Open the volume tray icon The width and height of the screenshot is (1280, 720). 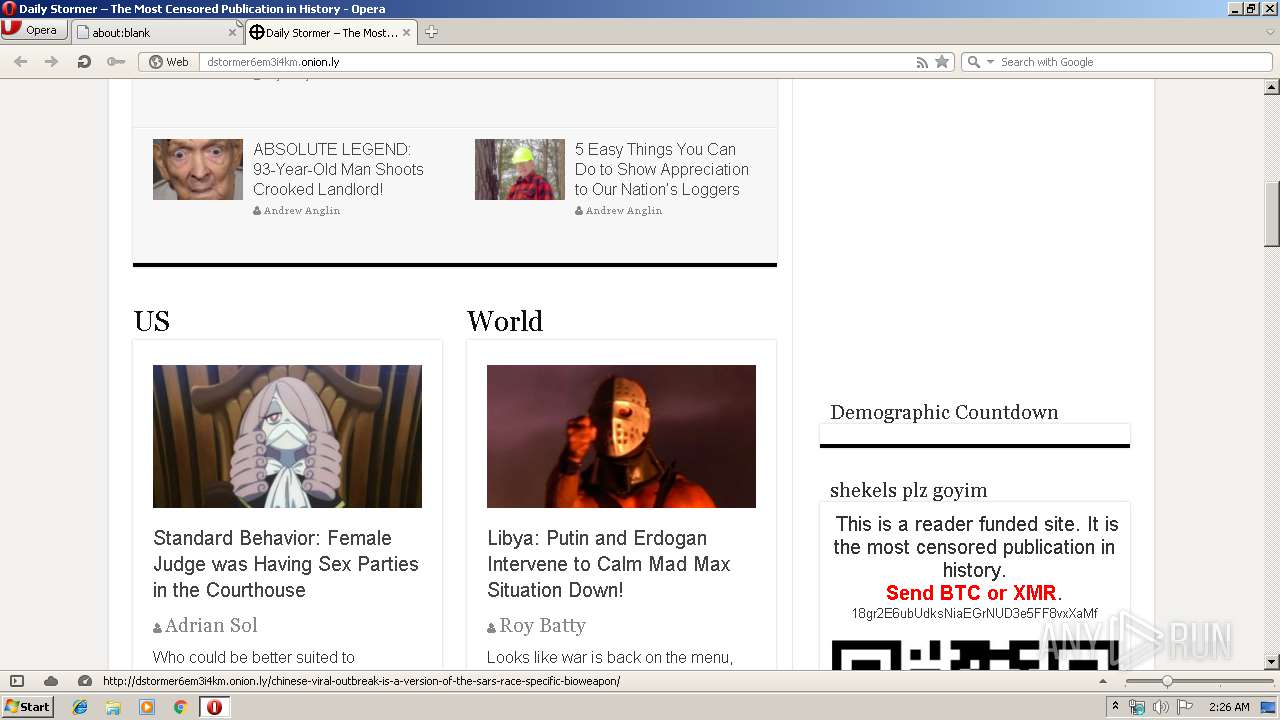coord(1161,707)
